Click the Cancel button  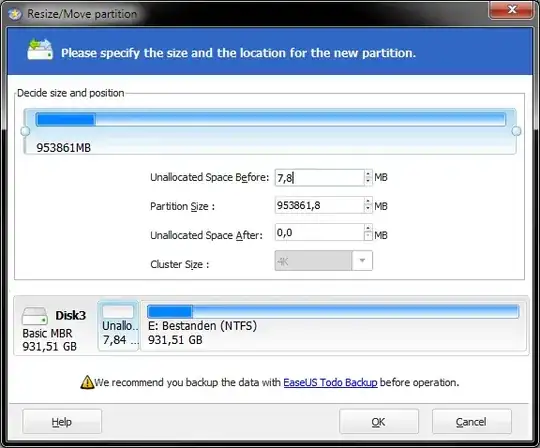click(x=471, y=421)
